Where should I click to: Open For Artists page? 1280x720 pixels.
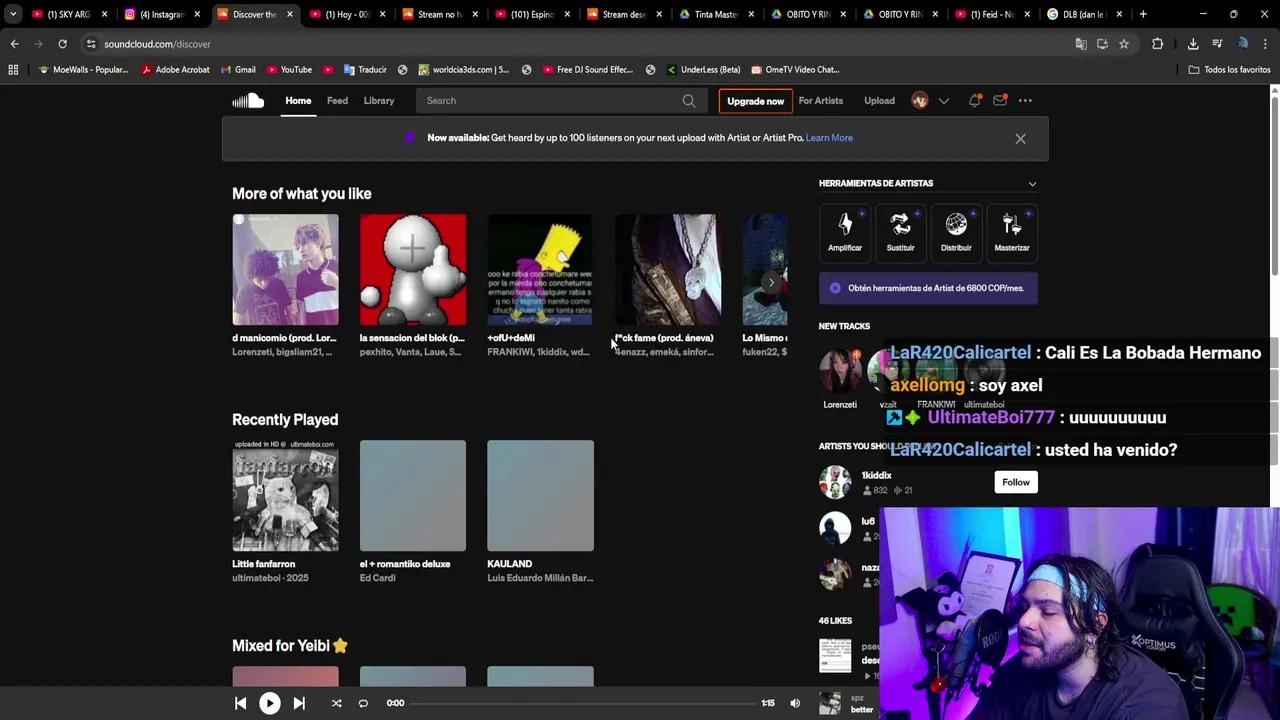click(x=820, y=100)
